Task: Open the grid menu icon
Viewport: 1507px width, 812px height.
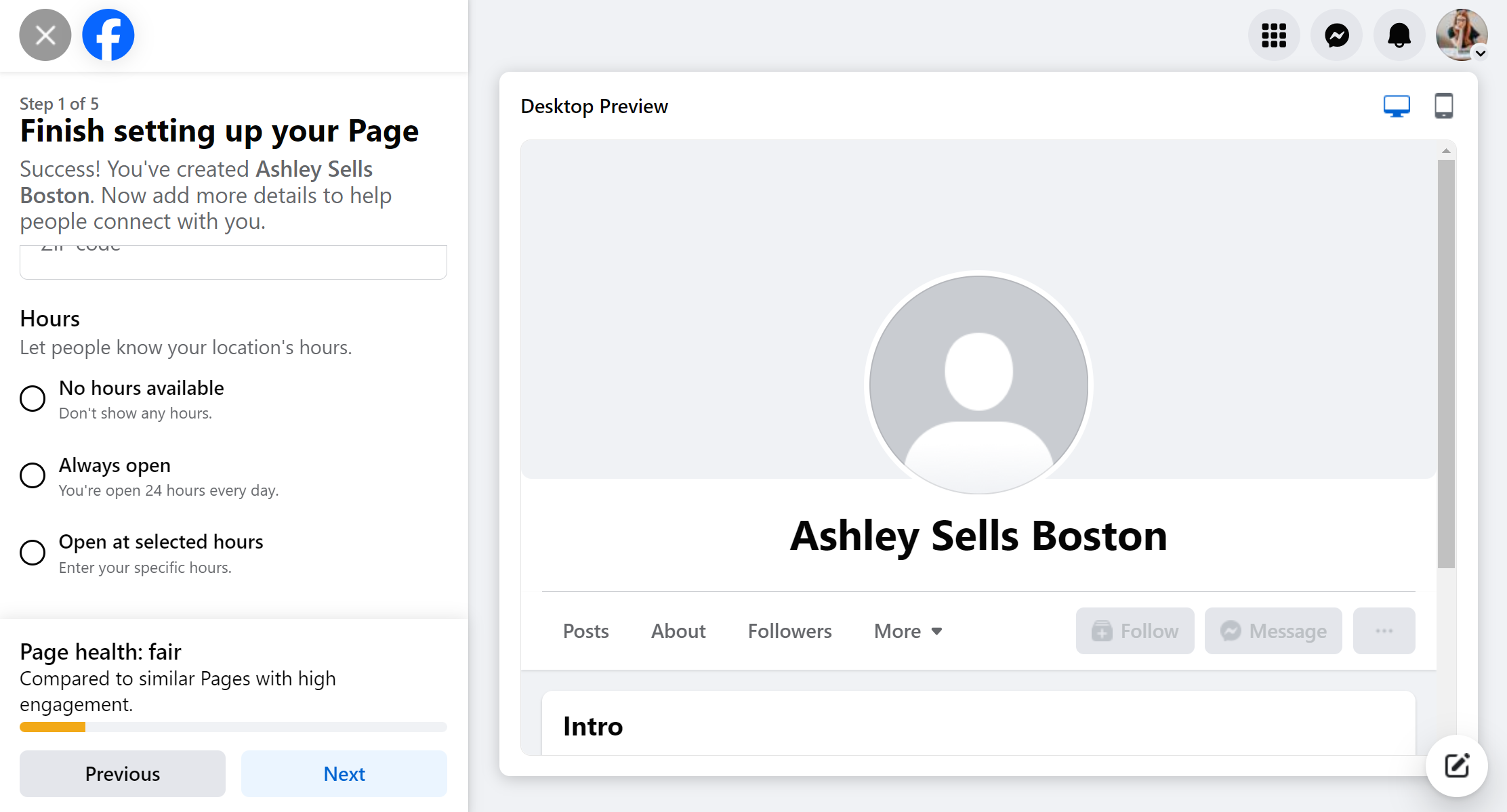Action: click(x=1274, y=35)
